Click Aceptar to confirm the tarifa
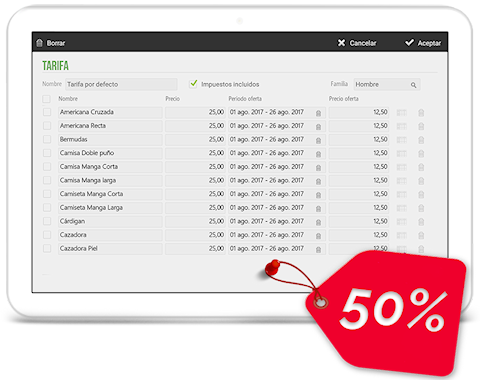This screenshot has height=380, width=480. pyautogui.click(x=423, y=43)
